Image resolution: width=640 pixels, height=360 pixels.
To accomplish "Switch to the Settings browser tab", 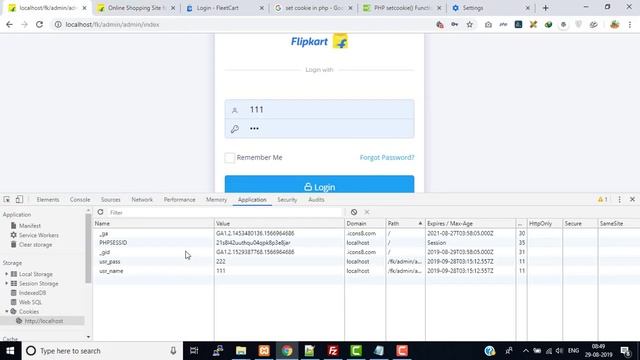I will pos(491,8).
